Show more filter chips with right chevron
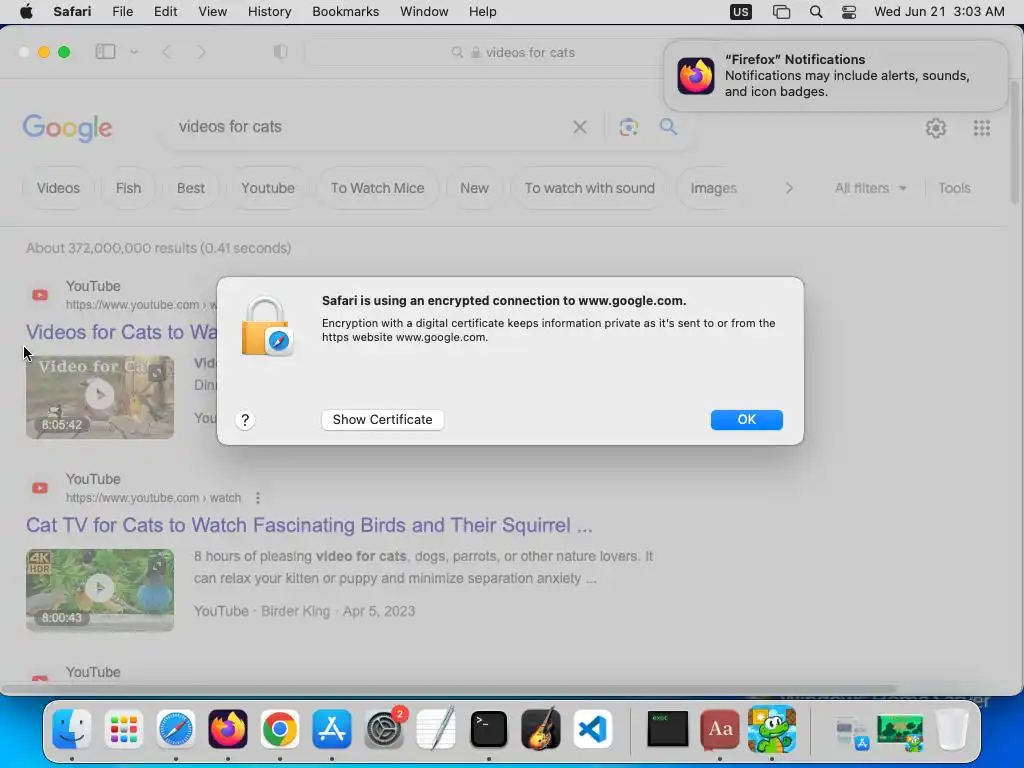Viewport: 1024px width, 768px height. pos(789,188)
